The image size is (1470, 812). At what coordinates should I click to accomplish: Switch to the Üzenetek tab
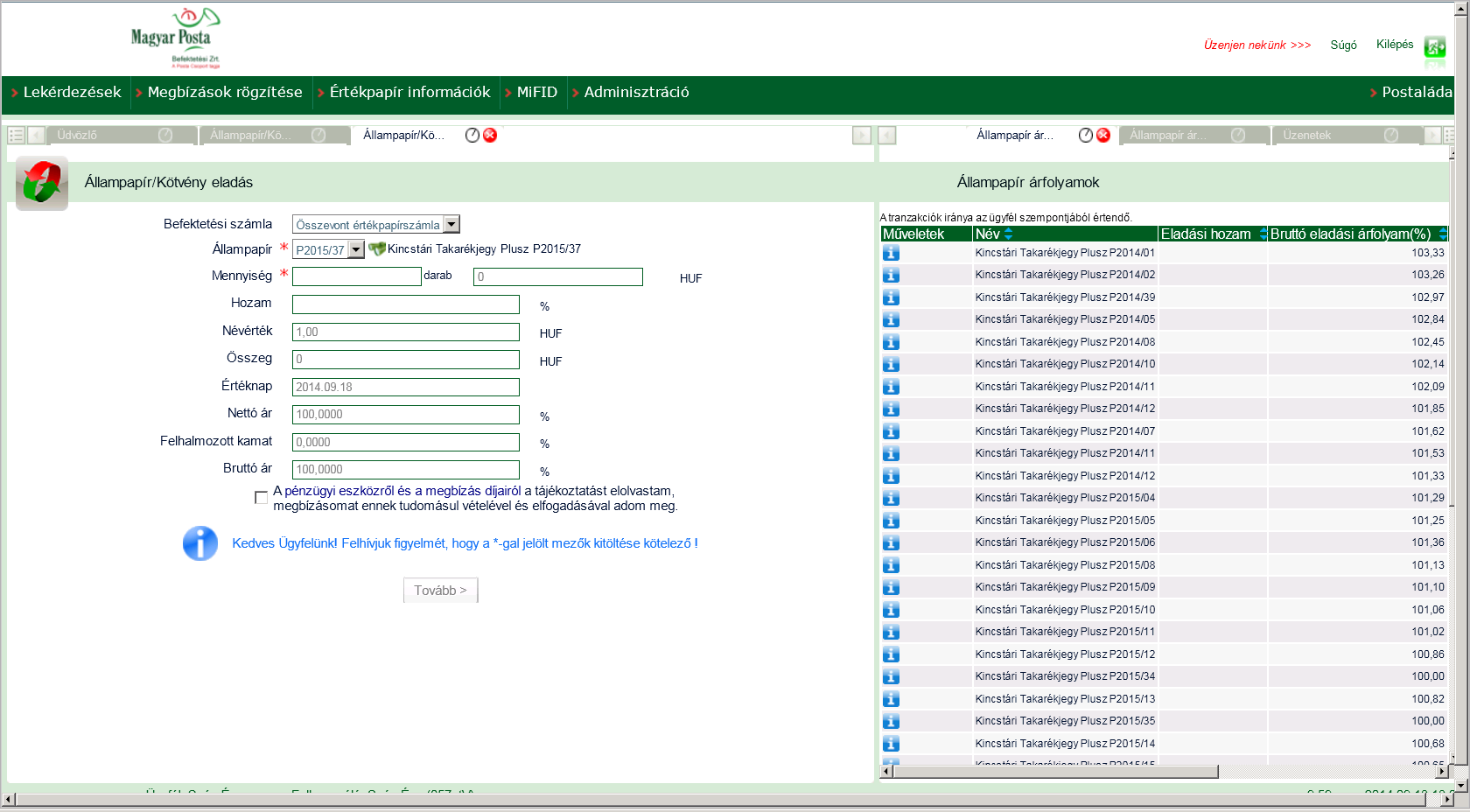(1347, 135)
